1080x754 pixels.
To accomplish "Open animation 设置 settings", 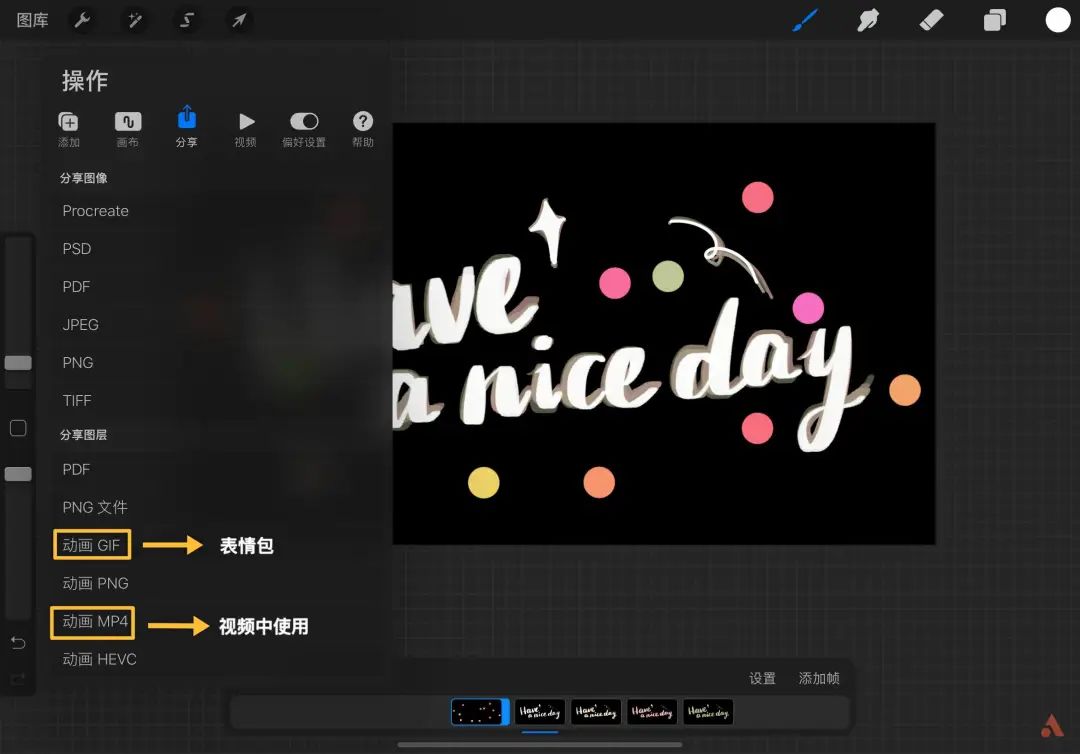I will [762, 678].
